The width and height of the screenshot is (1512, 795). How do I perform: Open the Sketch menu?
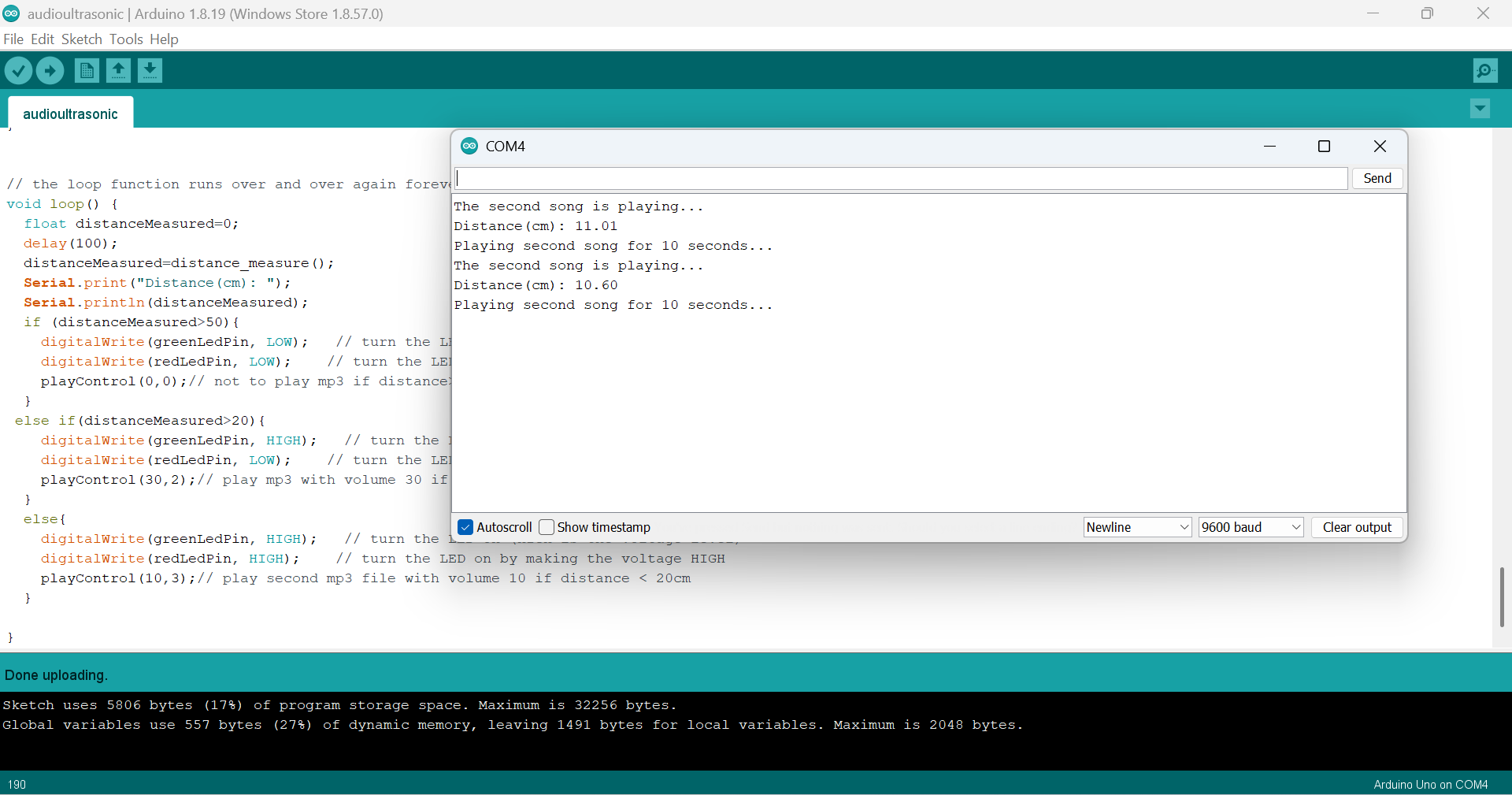point(81,39)
